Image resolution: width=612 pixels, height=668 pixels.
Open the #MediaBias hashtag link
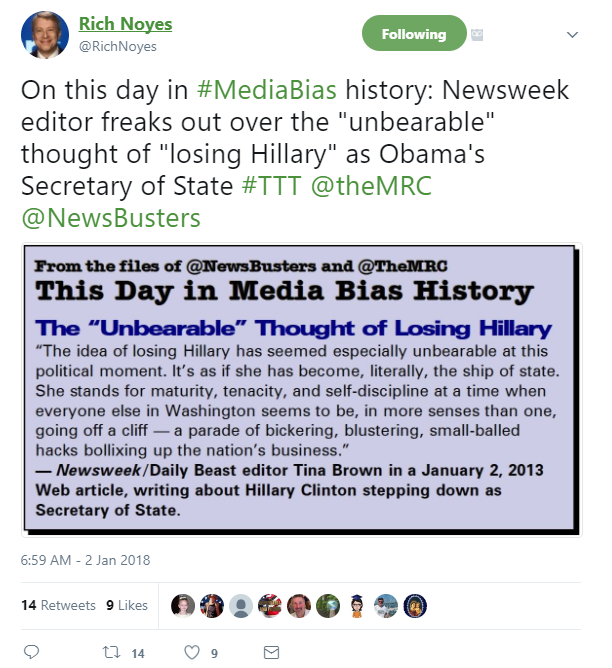click(267, 90)
